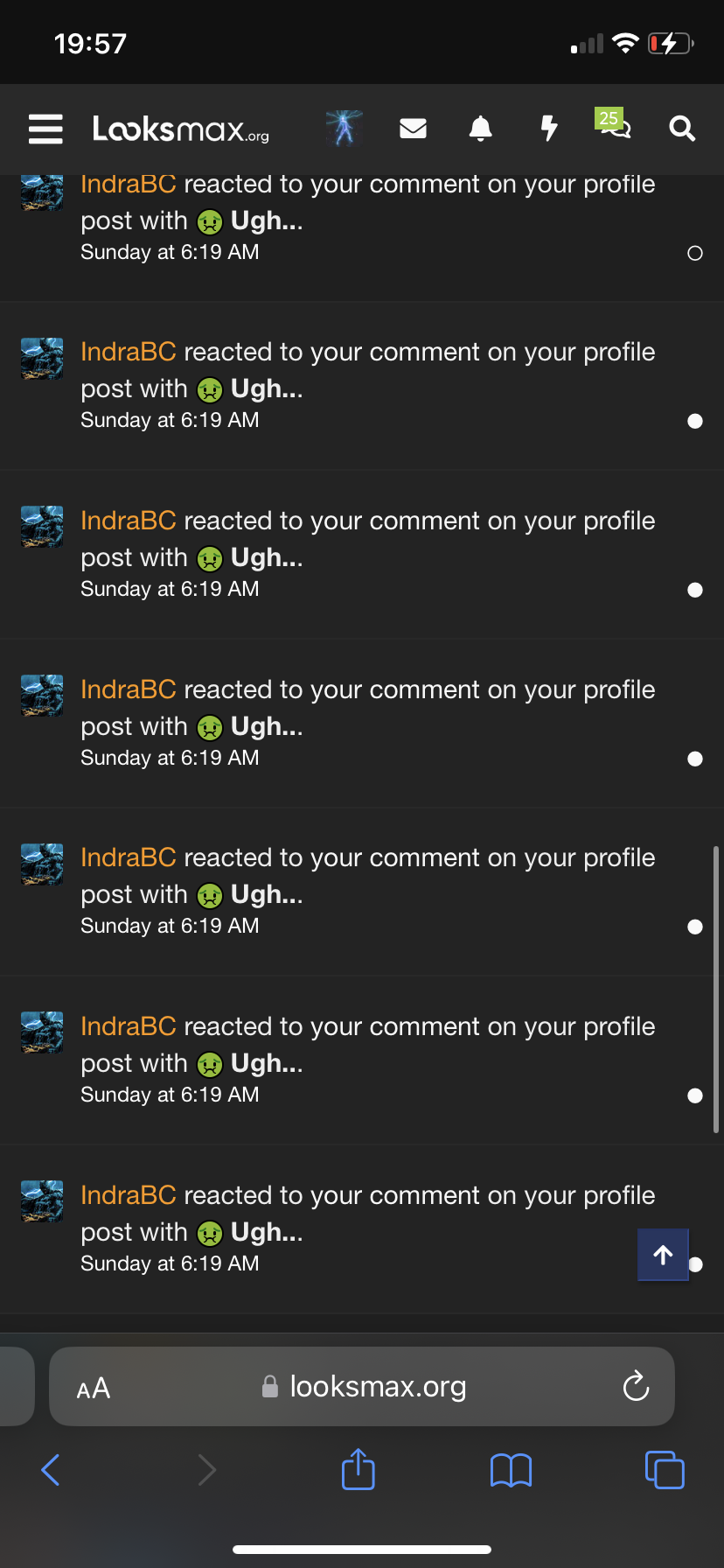Viewport: 724px width, 1568px height.
Task: Open Safari's share sheet icon
Action: coord(359,1469)
